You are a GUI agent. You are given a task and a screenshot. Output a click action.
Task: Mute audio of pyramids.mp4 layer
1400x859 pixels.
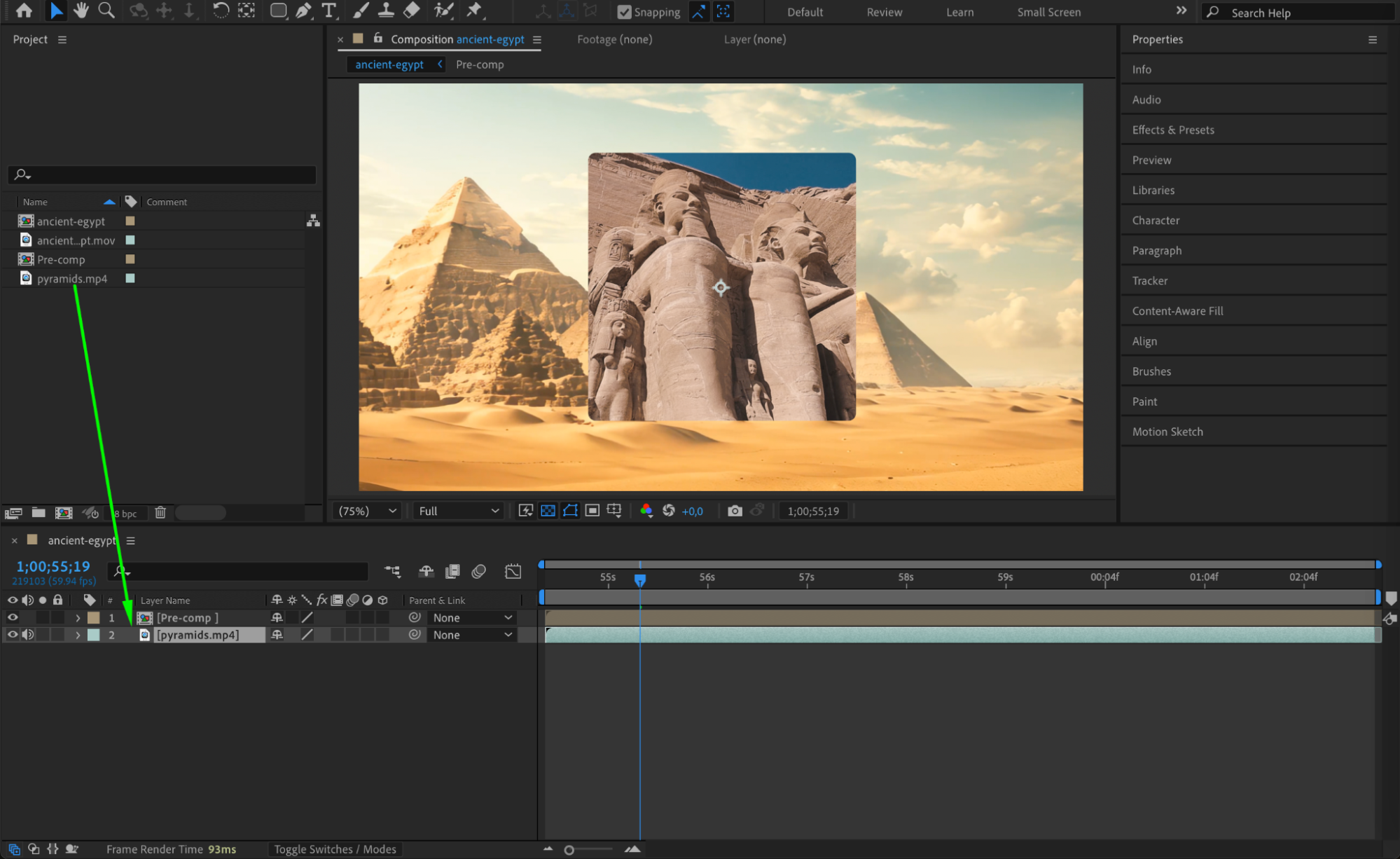pos(27,635)
